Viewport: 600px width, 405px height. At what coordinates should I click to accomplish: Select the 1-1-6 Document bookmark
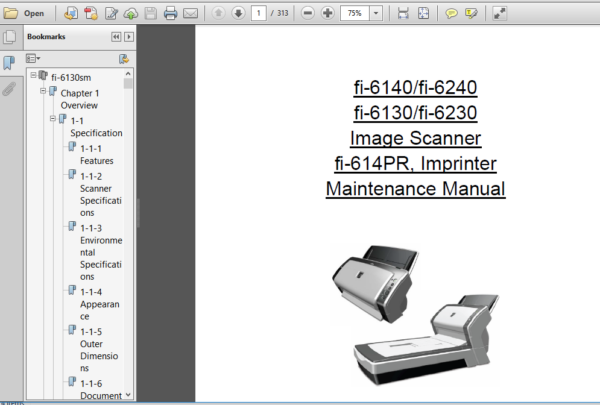coord(101,390)
